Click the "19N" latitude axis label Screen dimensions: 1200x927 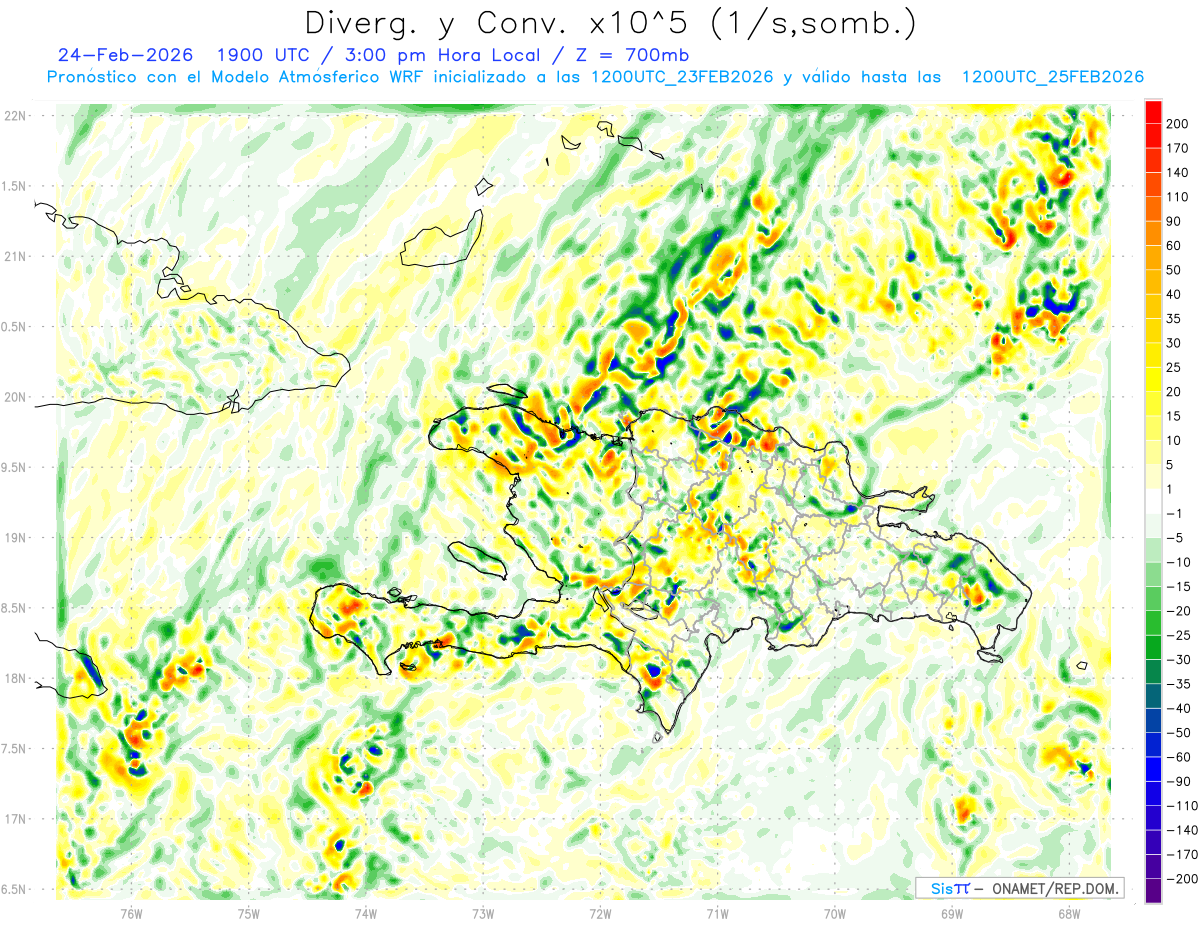pyautogui.click(x=15, y=538)
